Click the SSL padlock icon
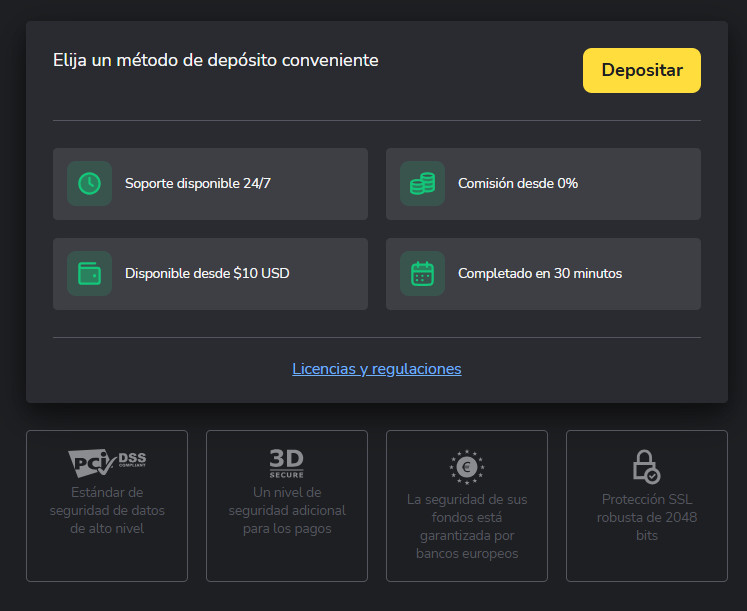Screen dimensions: 747x611 tap(646, 467)
